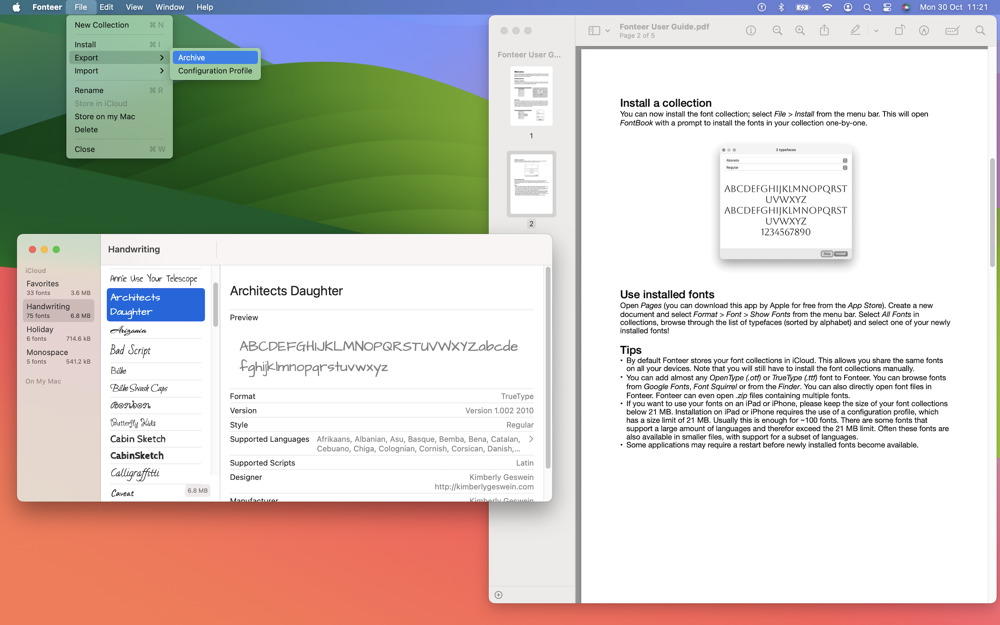Viewport: 1000px width, 625px height.
Task: Select Configuration Profile export option
Action: pyautogui.click(x=216, y=71)
